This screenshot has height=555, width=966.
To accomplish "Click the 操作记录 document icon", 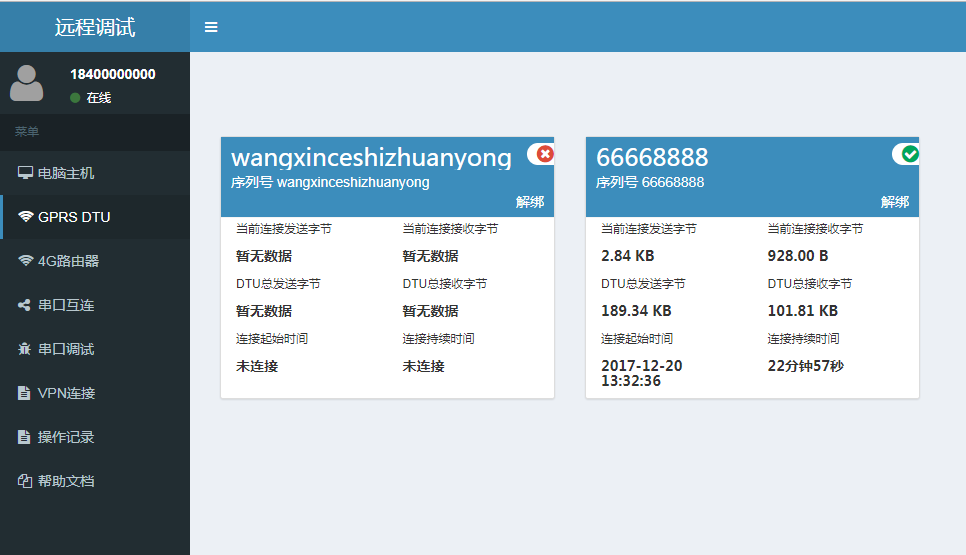I will pos(25,437).
